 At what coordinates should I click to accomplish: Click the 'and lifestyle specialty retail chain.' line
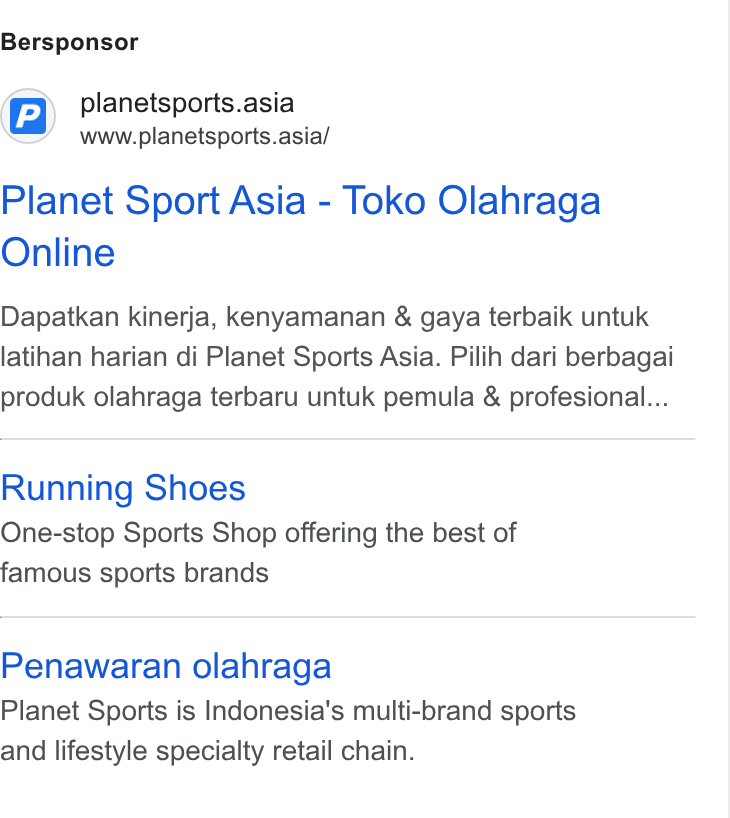tap(207, 751)
